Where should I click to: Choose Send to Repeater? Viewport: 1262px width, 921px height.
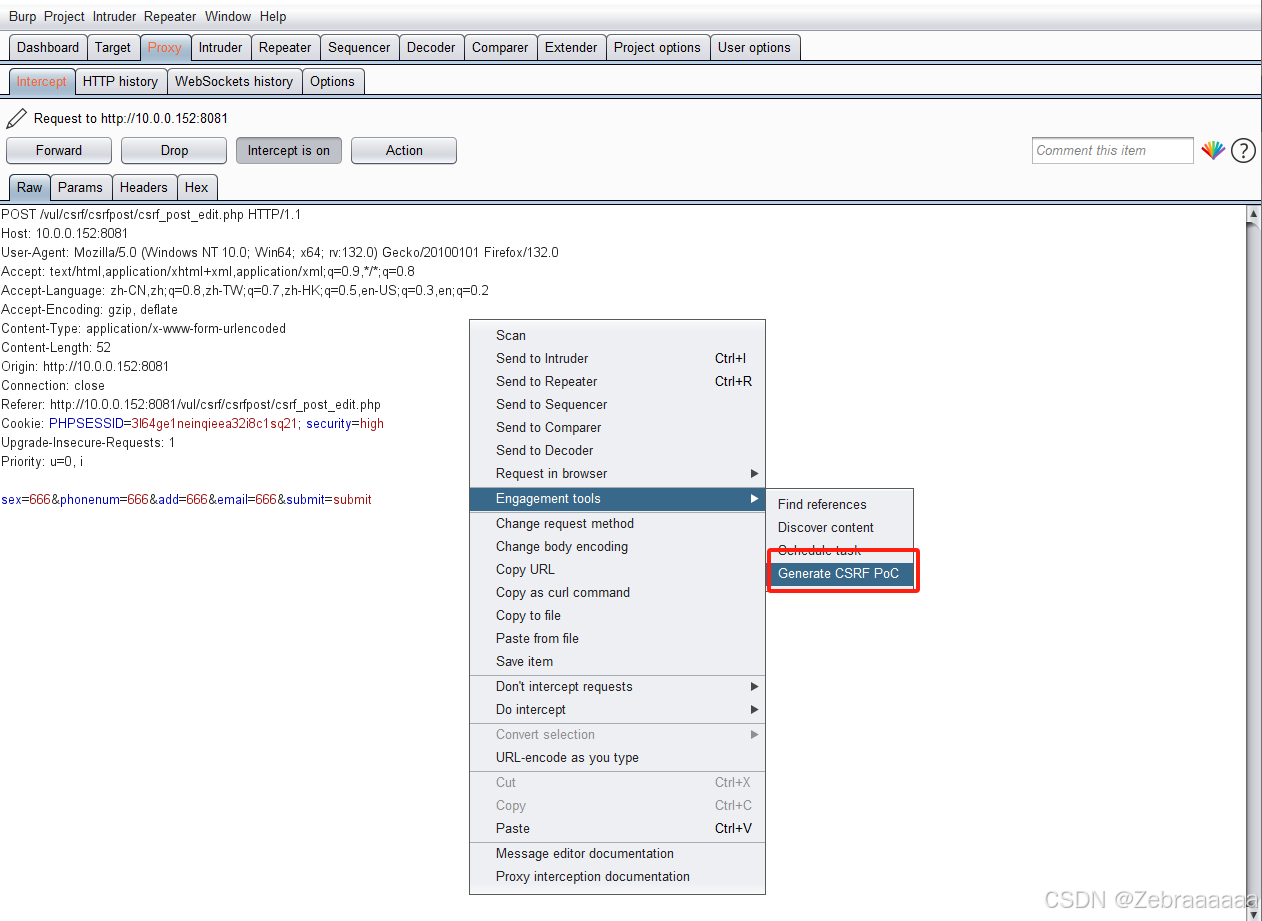pos(617,381)
